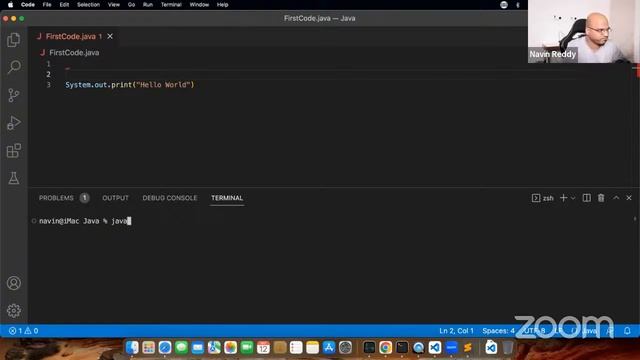Open Sublime Text from the Dock
Image resolution: width=640 pixels, height=360 pixels.
pos(468,348)
